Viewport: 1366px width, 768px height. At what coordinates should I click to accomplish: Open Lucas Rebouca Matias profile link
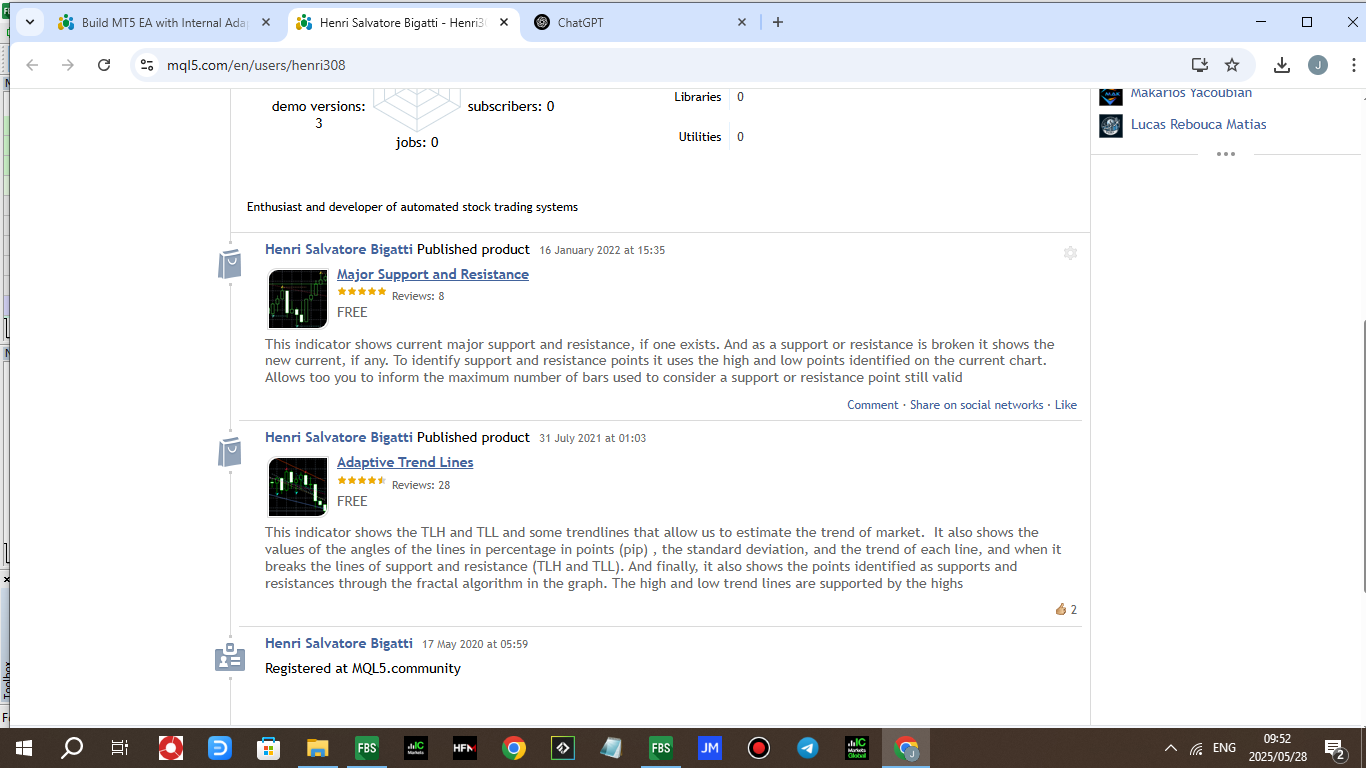point(1198,125)
